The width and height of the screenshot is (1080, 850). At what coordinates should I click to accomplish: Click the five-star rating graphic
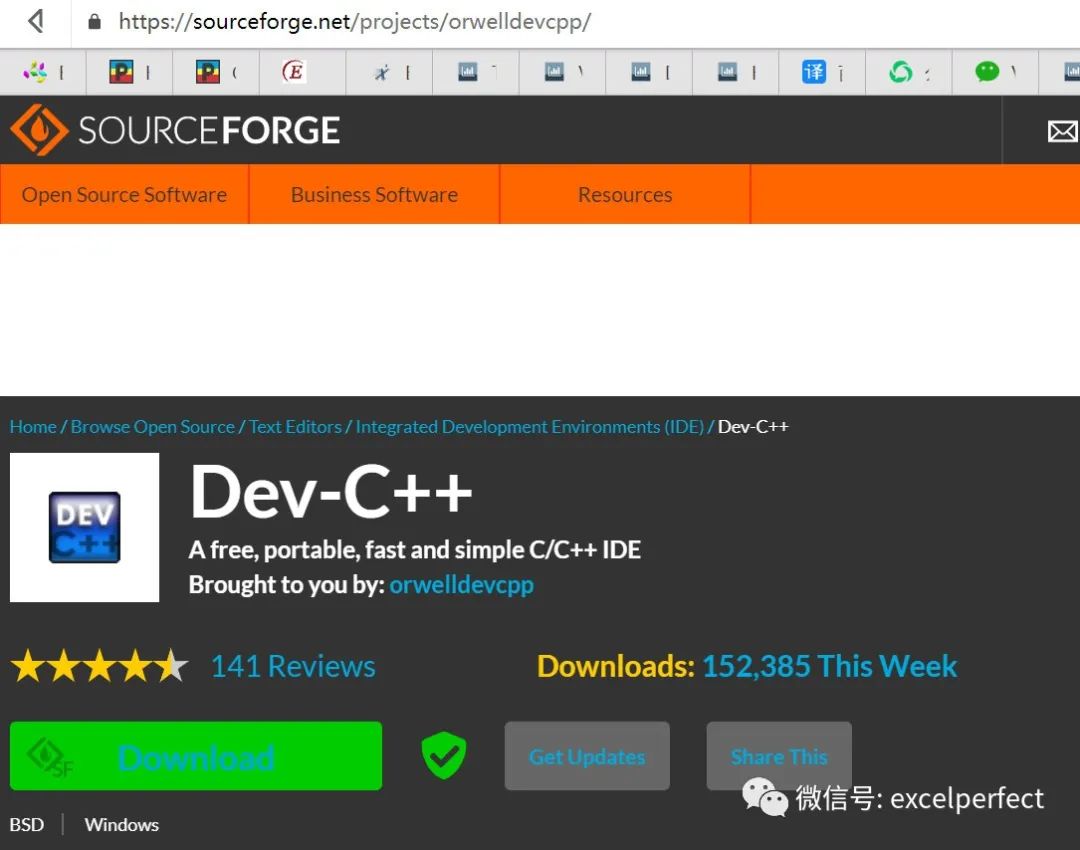pos(99,665)
